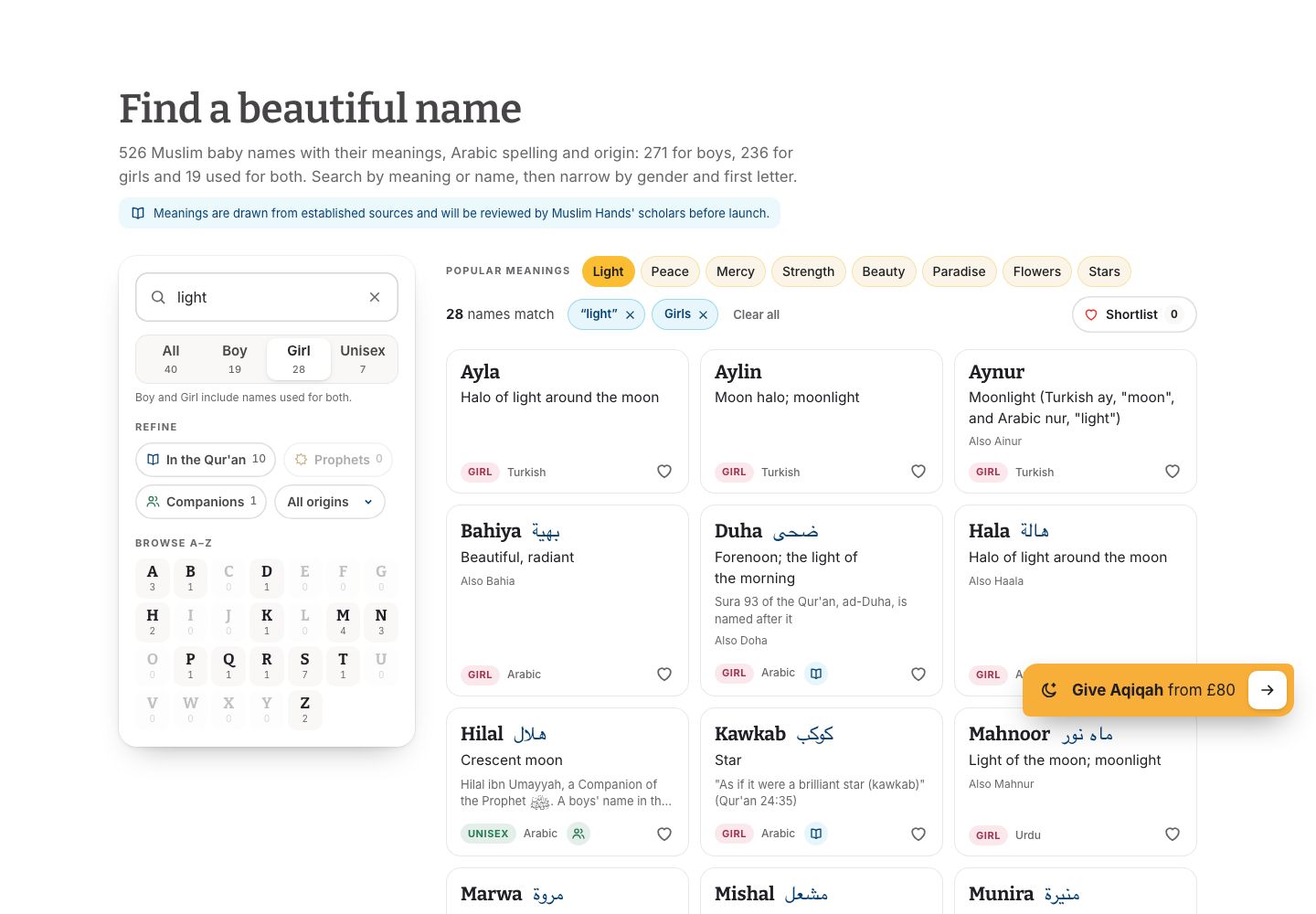Save Hilal with the heart icon
1316x914 pixels.
(664, 834)
